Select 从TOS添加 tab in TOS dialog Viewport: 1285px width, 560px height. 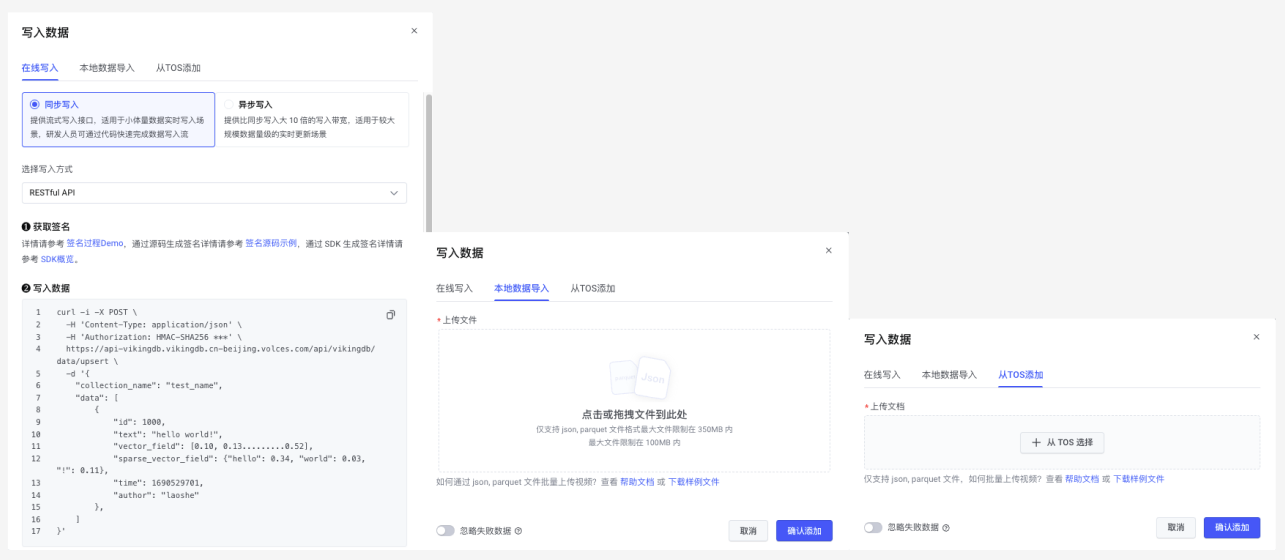(1020, 375)
